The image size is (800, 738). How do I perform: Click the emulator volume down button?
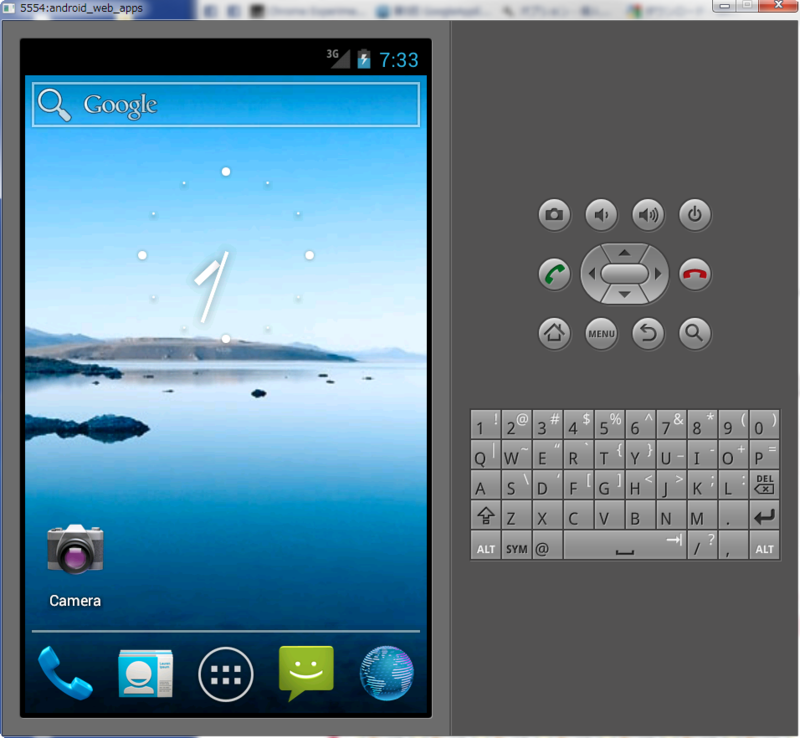click(x=601, y=214)
